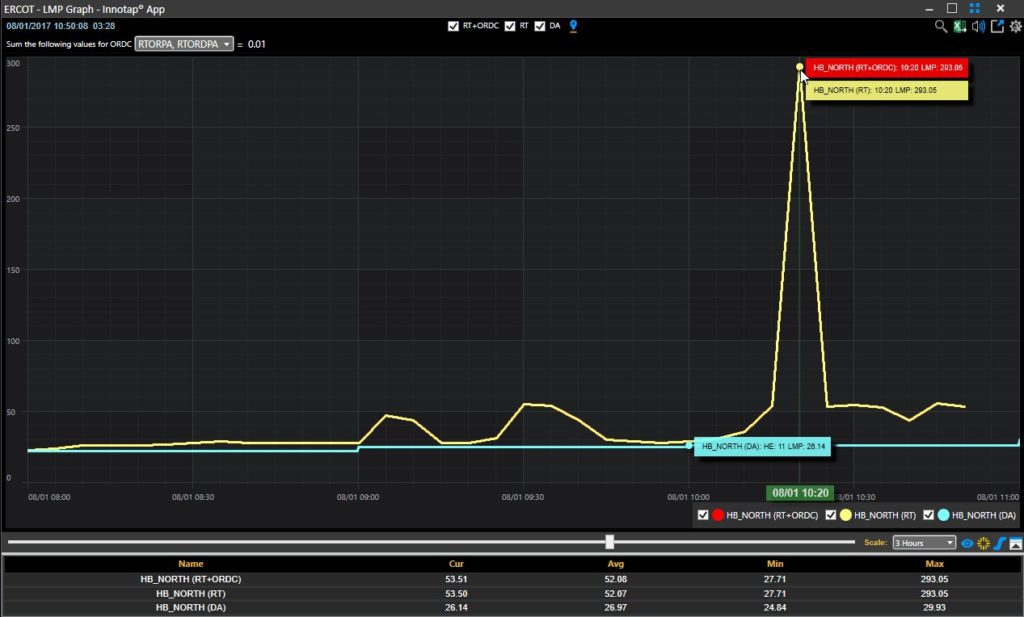The width and height of the screenshot is (1024, 617).
Task: Toggle sound with the speaker icon
Action: pos(978,26)
